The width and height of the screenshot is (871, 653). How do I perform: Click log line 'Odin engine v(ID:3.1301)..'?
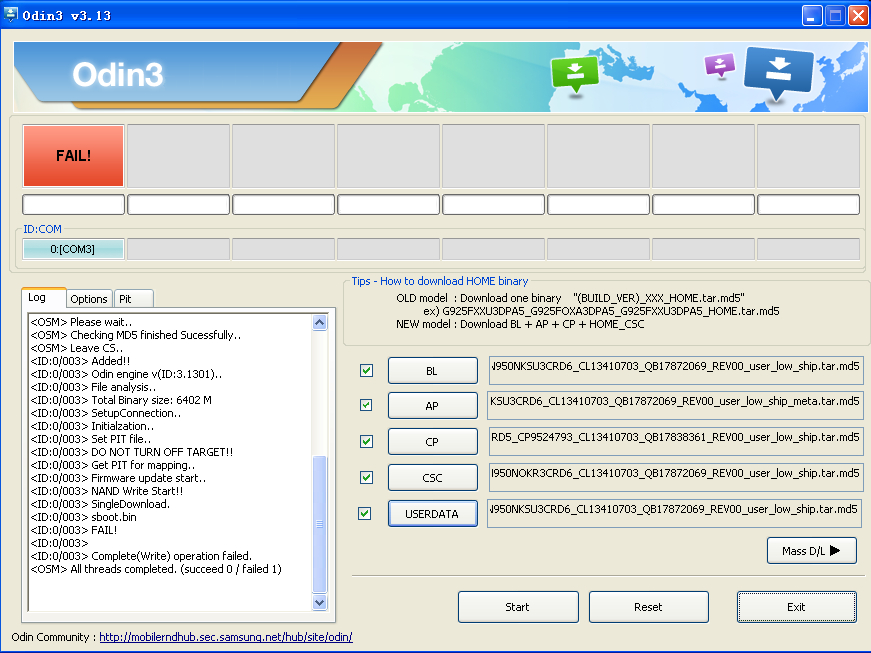[126, 374]
